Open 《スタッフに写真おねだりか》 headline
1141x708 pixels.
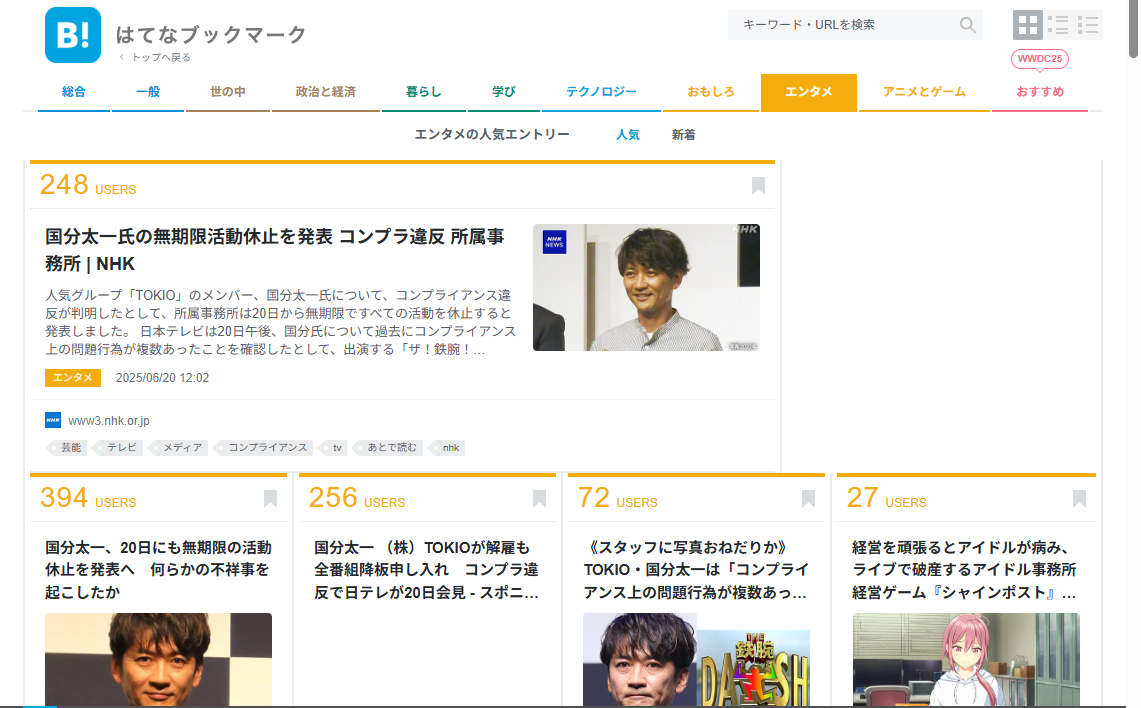[696, 570]
